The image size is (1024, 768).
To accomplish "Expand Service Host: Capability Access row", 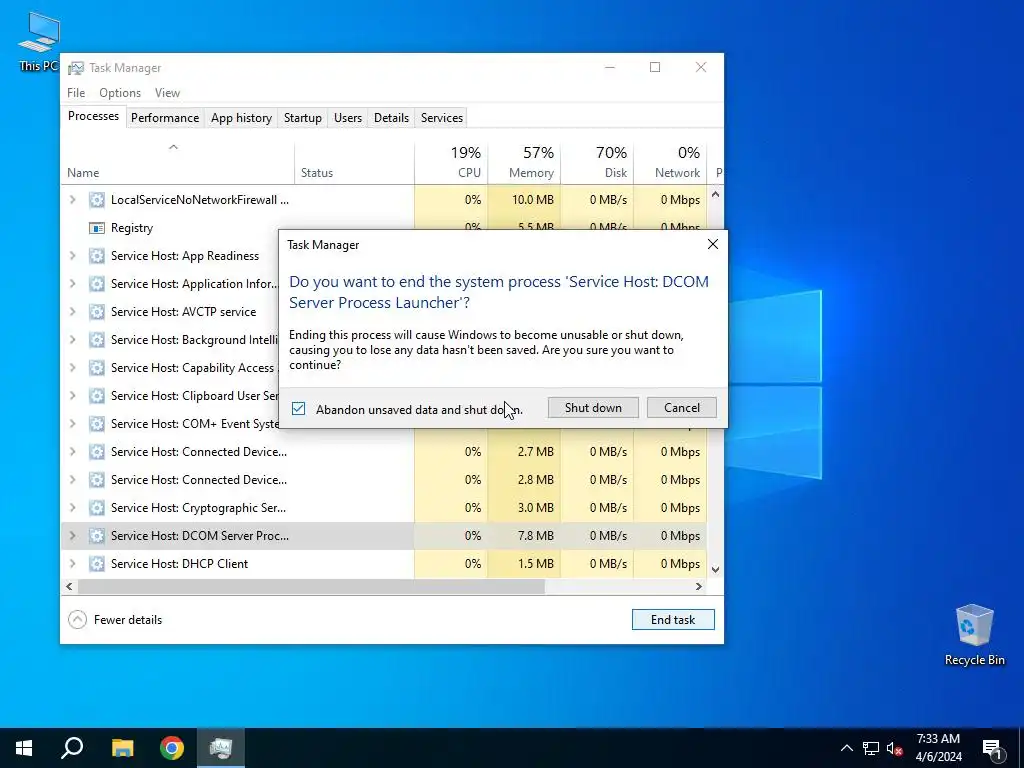I will tap(72, 368).
